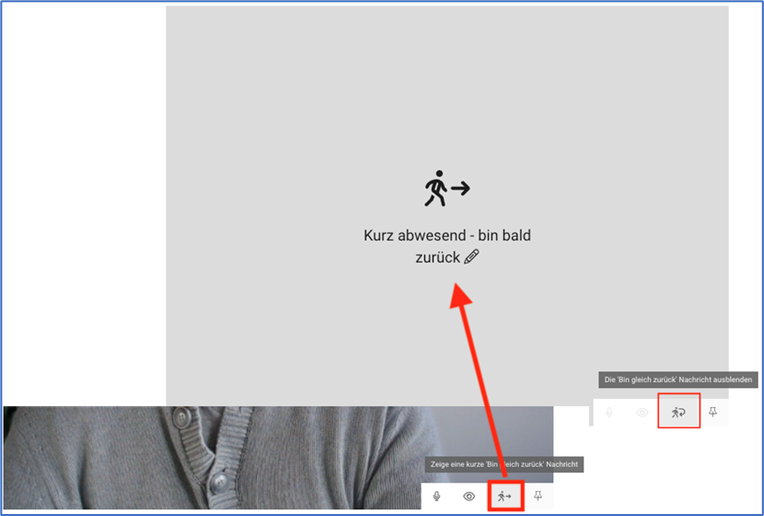This screenshot has width=764, height=516.
Task: Click the pin icon next to the return icon
Action: coord(712,412)
